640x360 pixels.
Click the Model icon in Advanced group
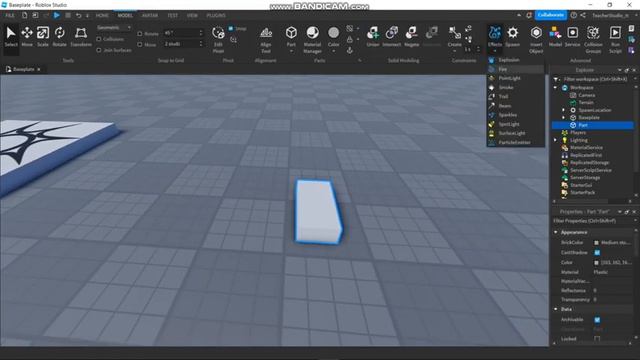pos(555,37)
